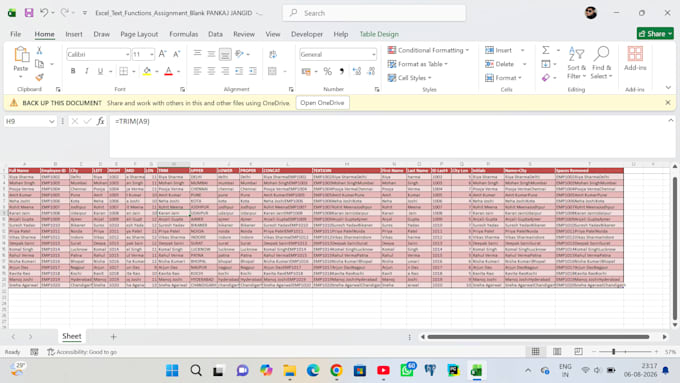Click the Merge & Center icon

coord(272,71)
